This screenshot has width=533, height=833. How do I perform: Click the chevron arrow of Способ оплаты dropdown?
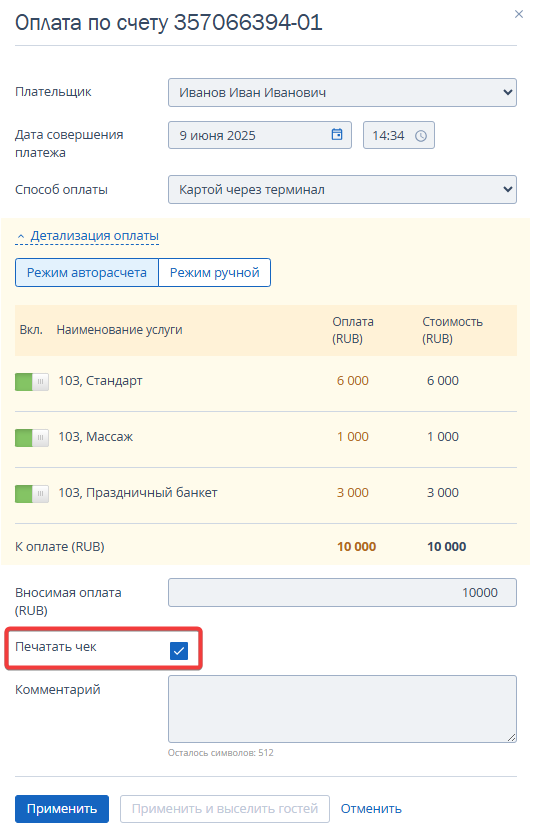507,189
